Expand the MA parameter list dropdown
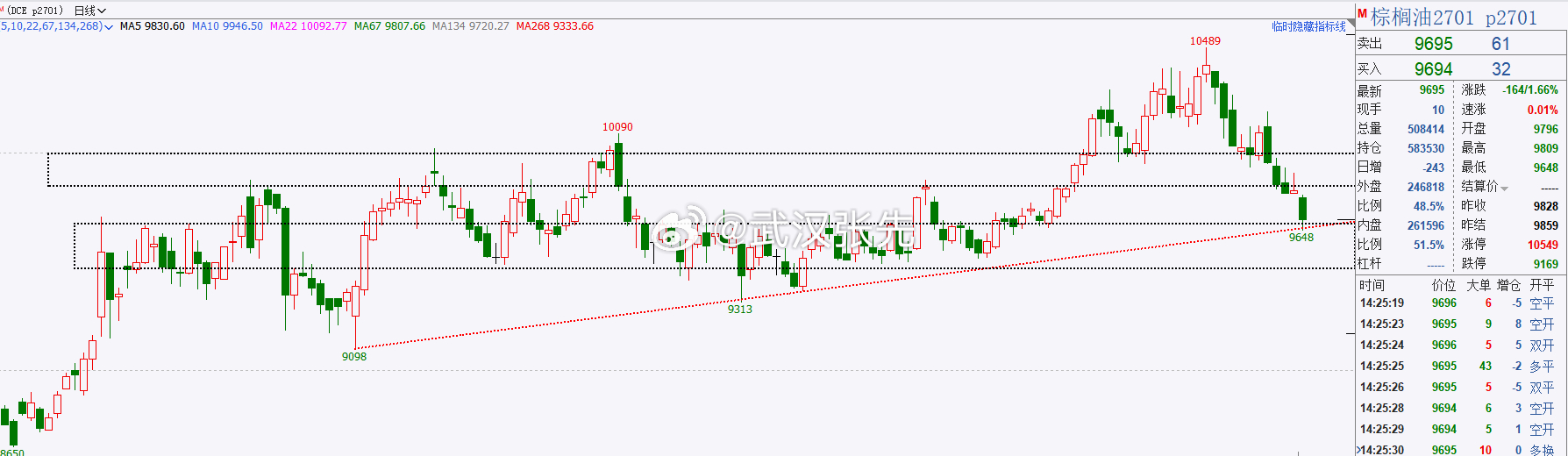This screenshot has height=456, width=1568. tap(108, 27)
